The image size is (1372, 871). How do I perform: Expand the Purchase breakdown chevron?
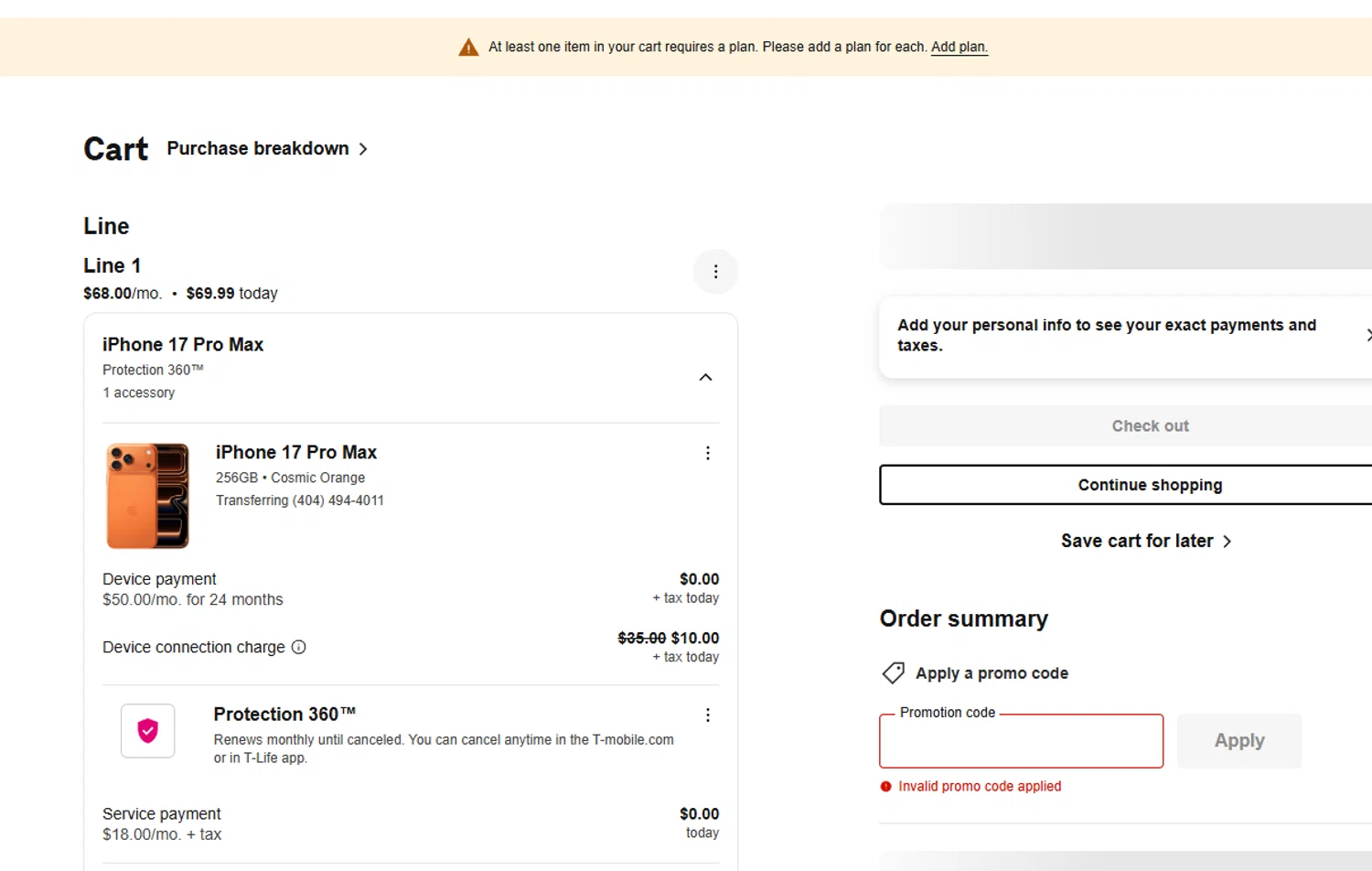point(363,149)
